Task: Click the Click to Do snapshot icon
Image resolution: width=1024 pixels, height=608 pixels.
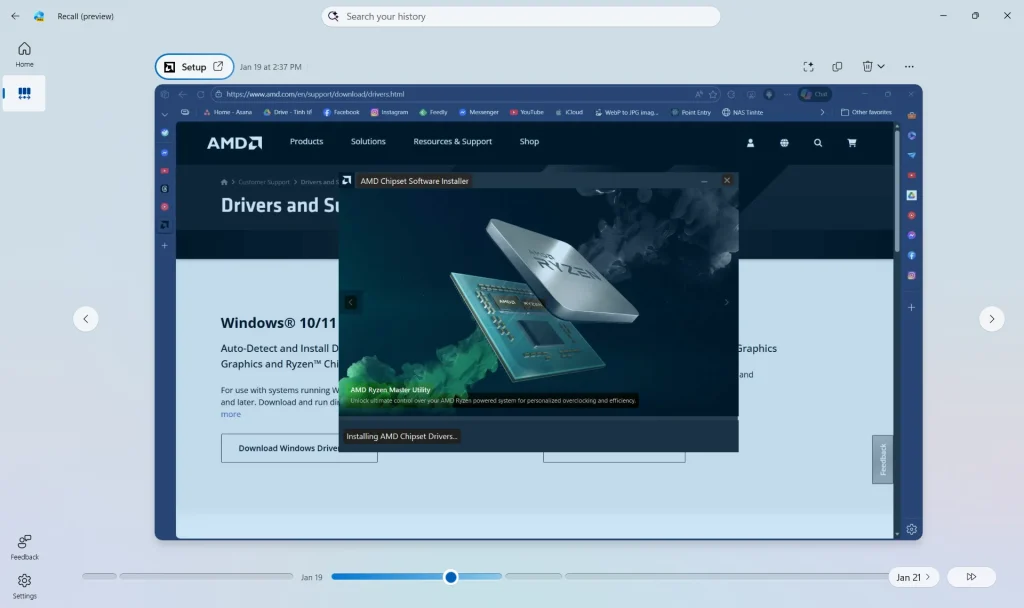Action: 808,67
